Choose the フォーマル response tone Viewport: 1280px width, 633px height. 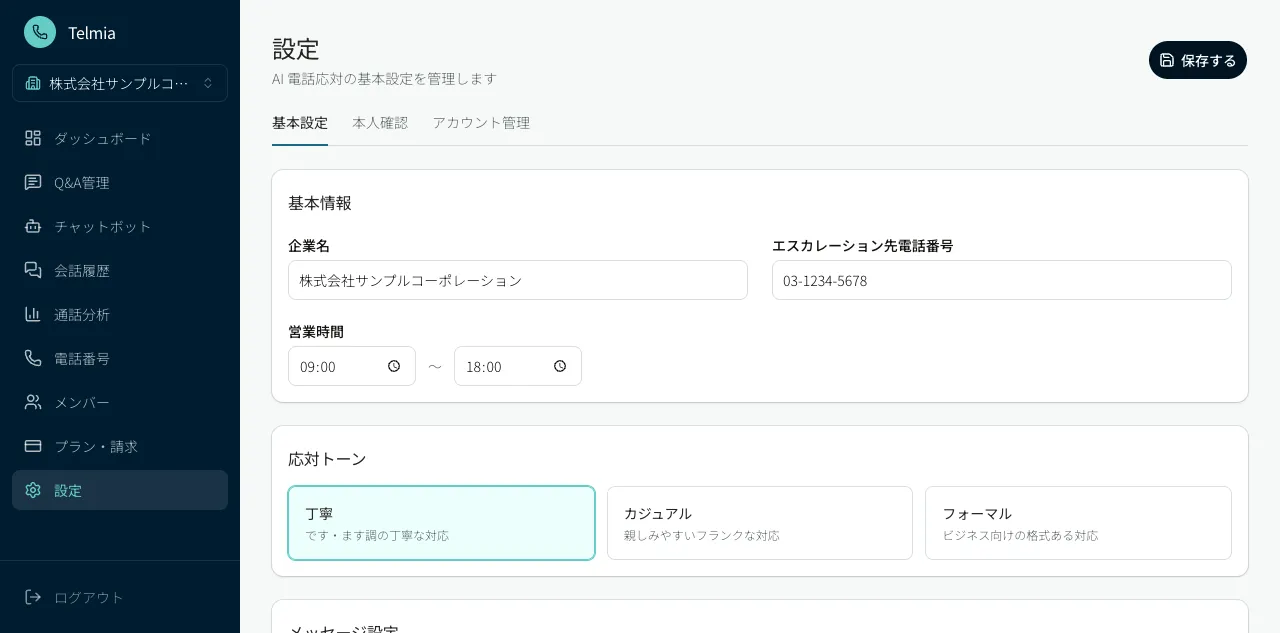(1078, 522)
